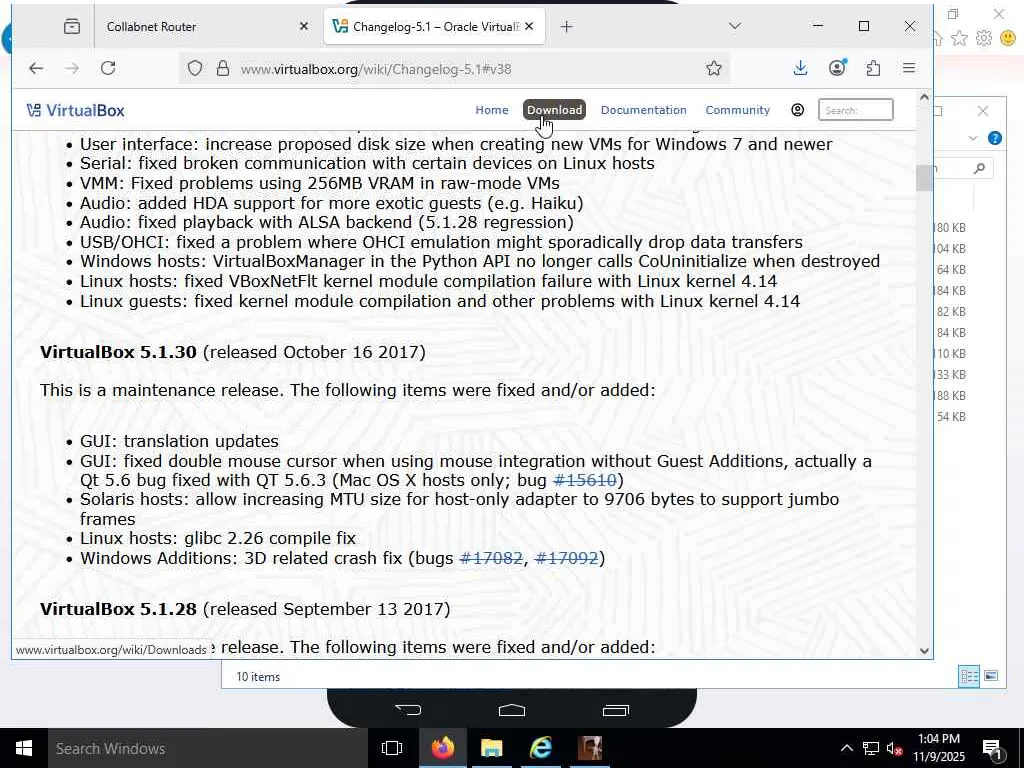
Task: Open the Action Center notifications icon
Action: click(992, 750)
